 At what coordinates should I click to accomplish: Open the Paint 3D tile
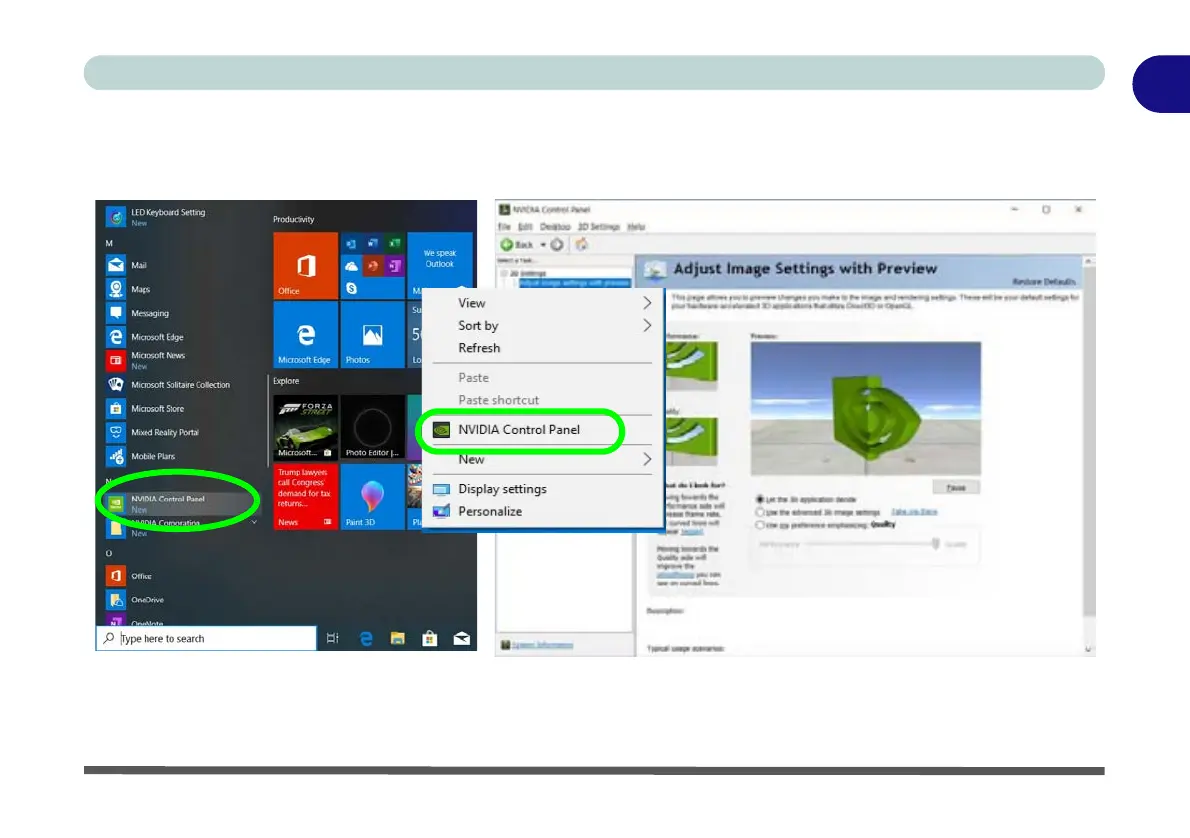pos(372,496)
